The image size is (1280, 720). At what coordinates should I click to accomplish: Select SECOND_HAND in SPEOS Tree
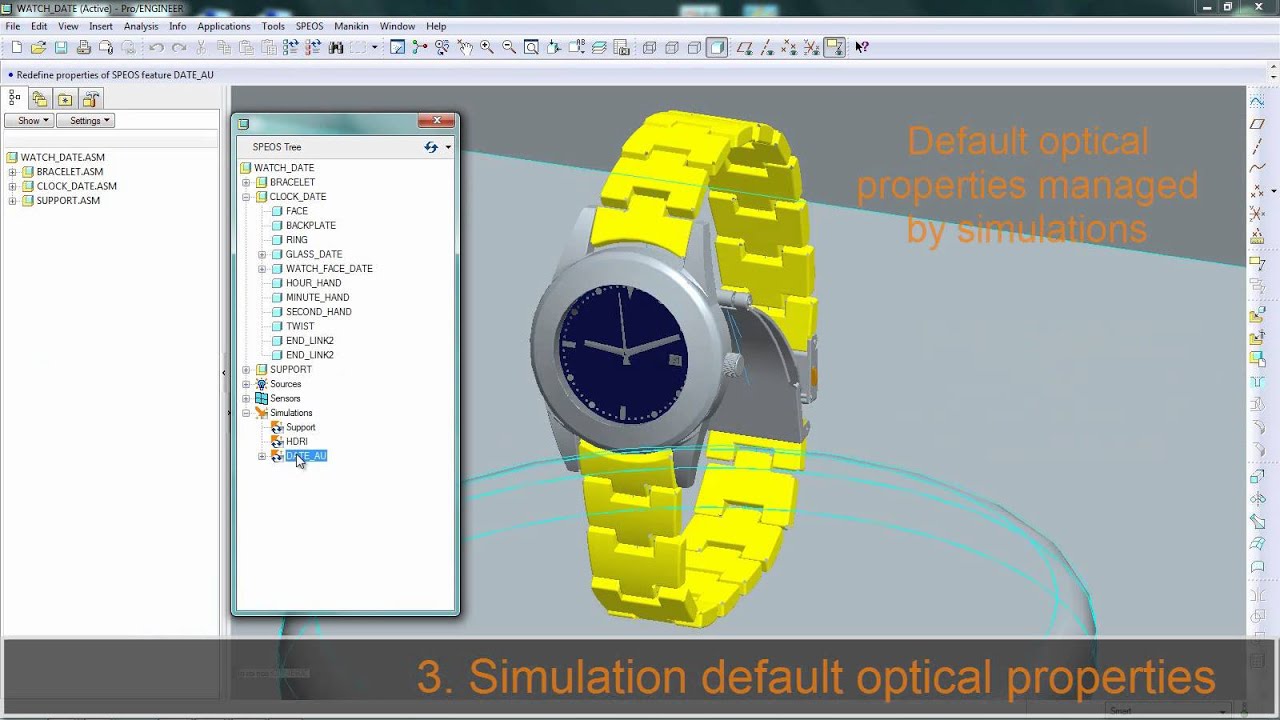coord(318,312)
